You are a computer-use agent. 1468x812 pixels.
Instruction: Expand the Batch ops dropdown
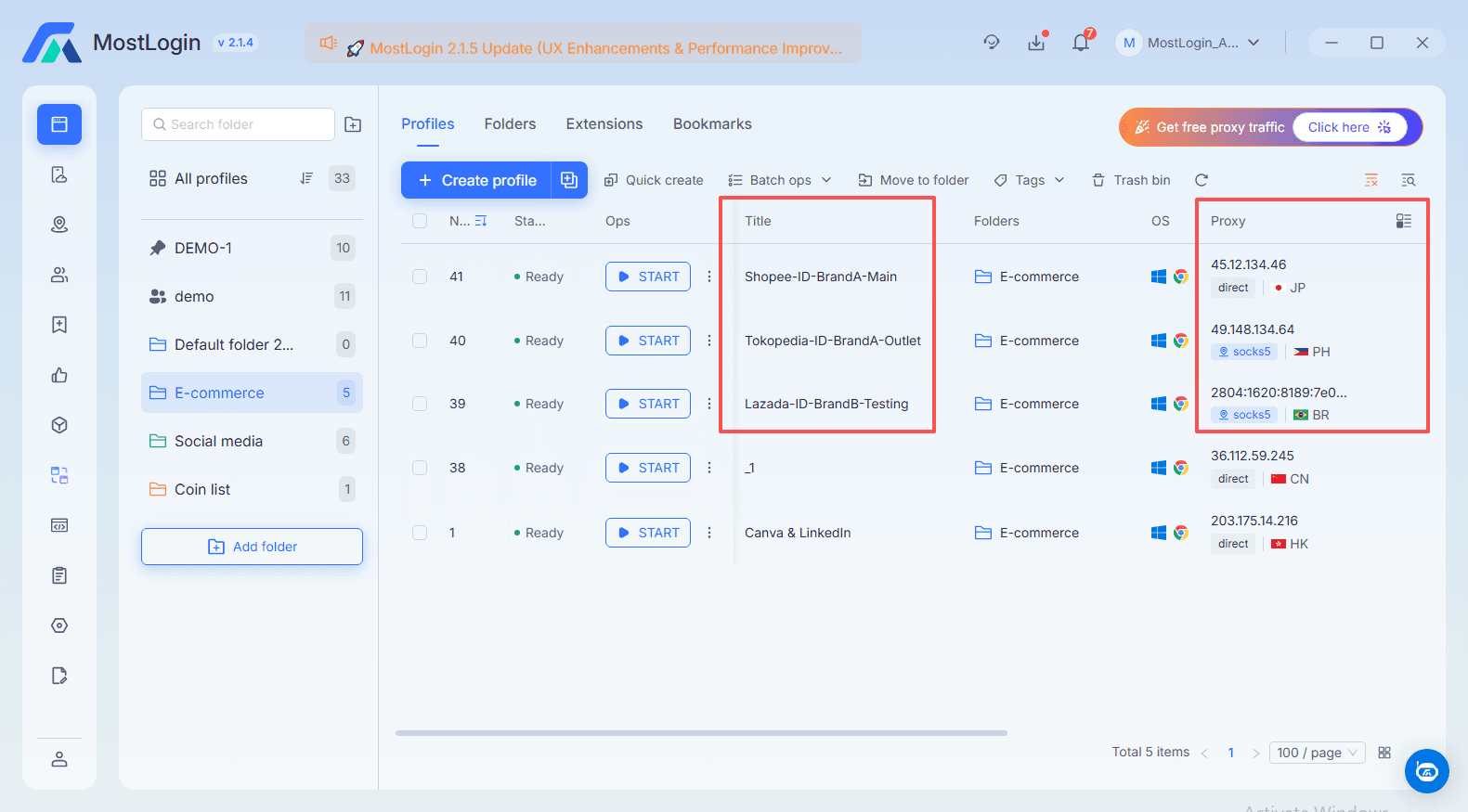click(780, 180)
